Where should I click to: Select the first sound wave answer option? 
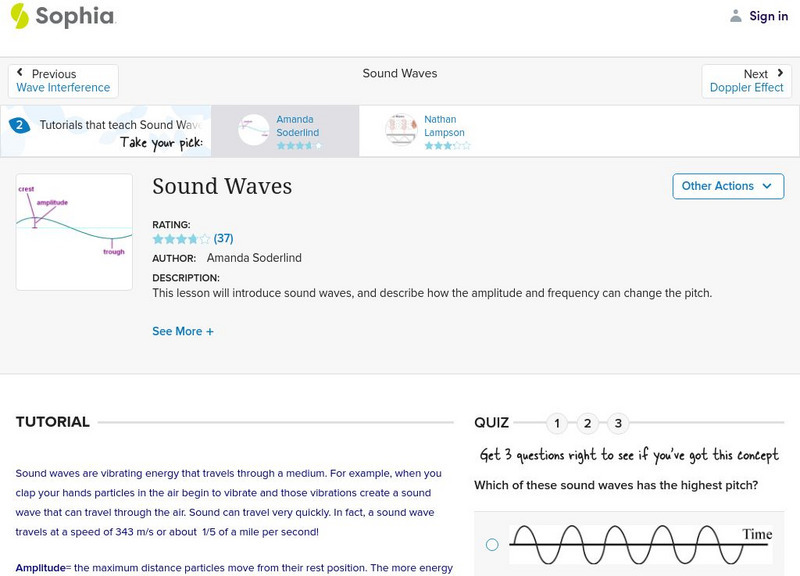click(492, 545)
